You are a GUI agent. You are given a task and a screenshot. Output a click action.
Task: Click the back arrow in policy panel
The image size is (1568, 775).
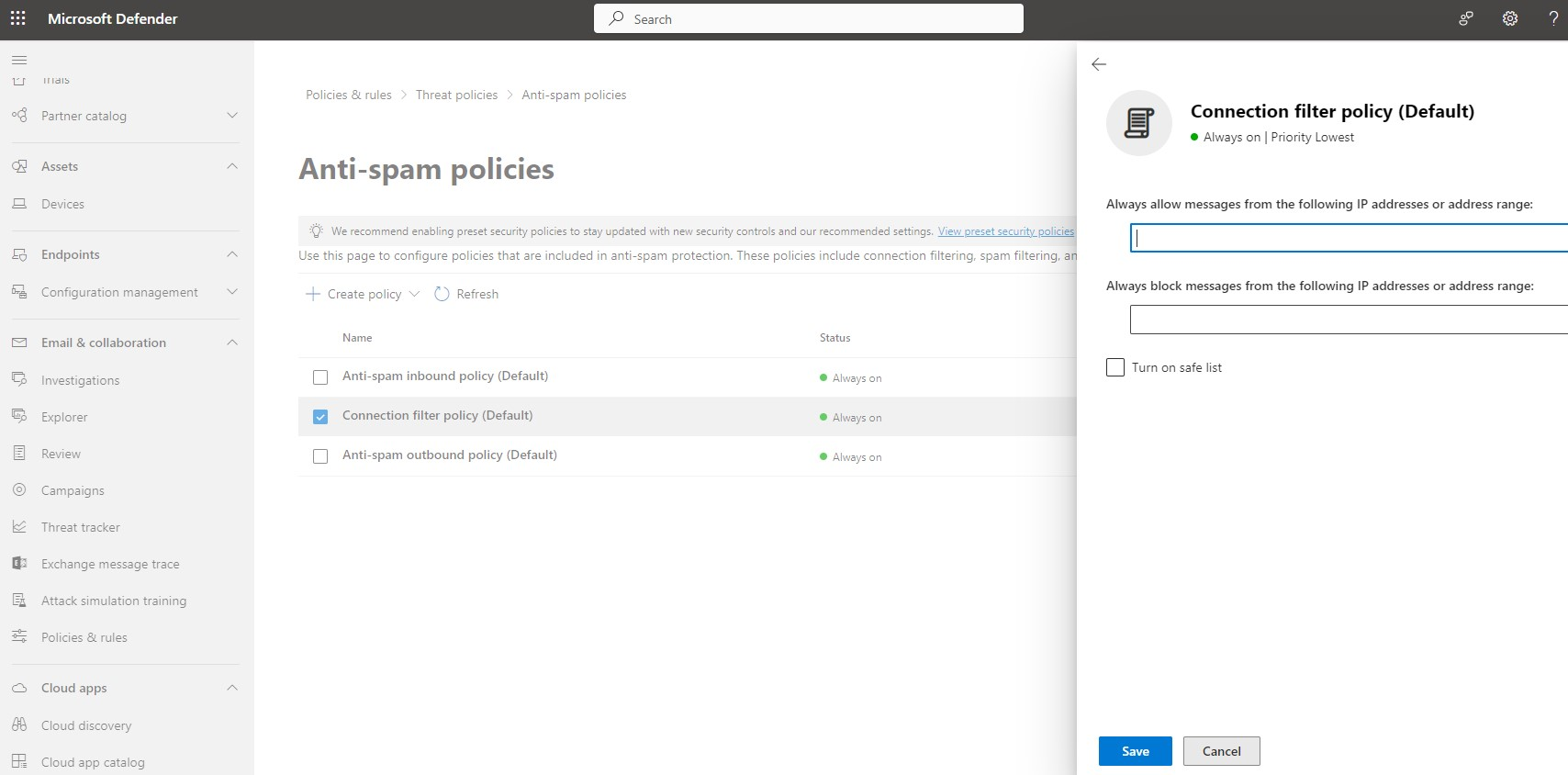1099,64
